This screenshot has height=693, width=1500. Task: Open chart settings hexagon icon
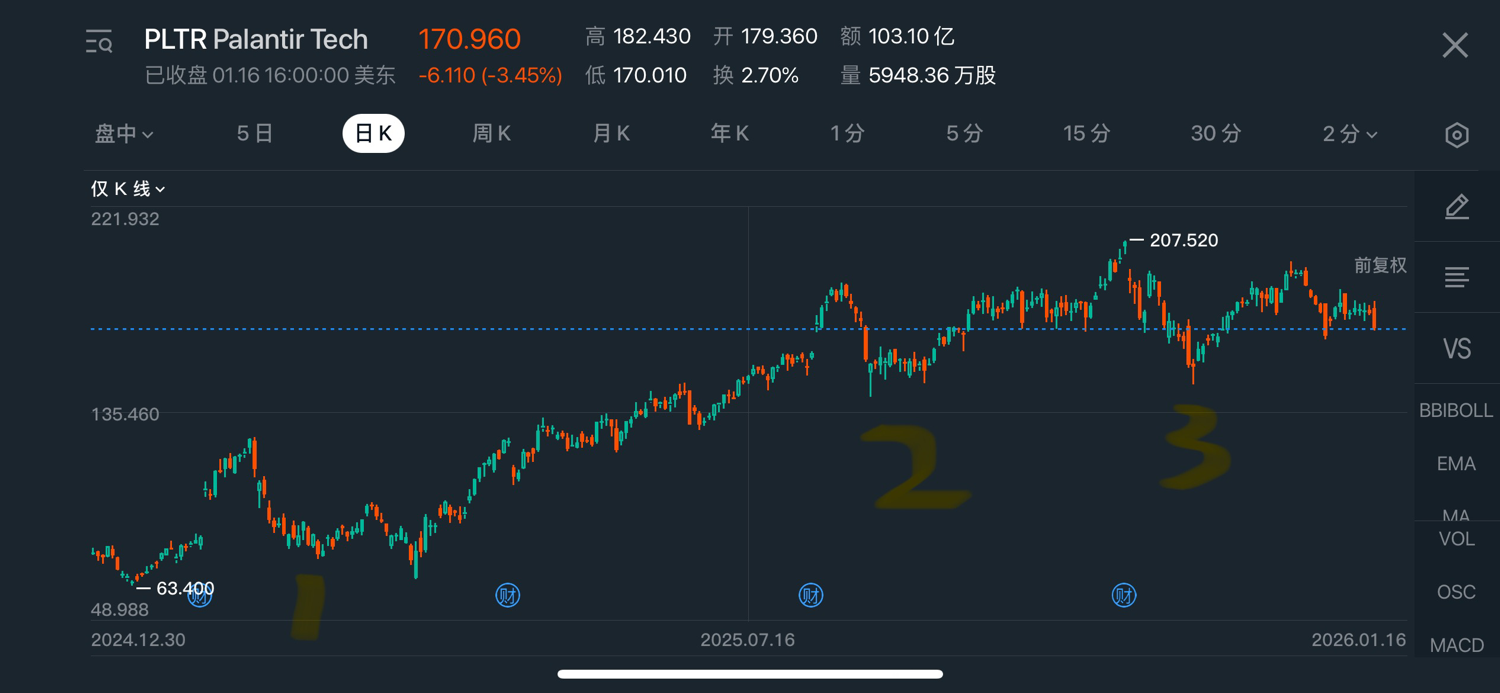point(1457,135)
